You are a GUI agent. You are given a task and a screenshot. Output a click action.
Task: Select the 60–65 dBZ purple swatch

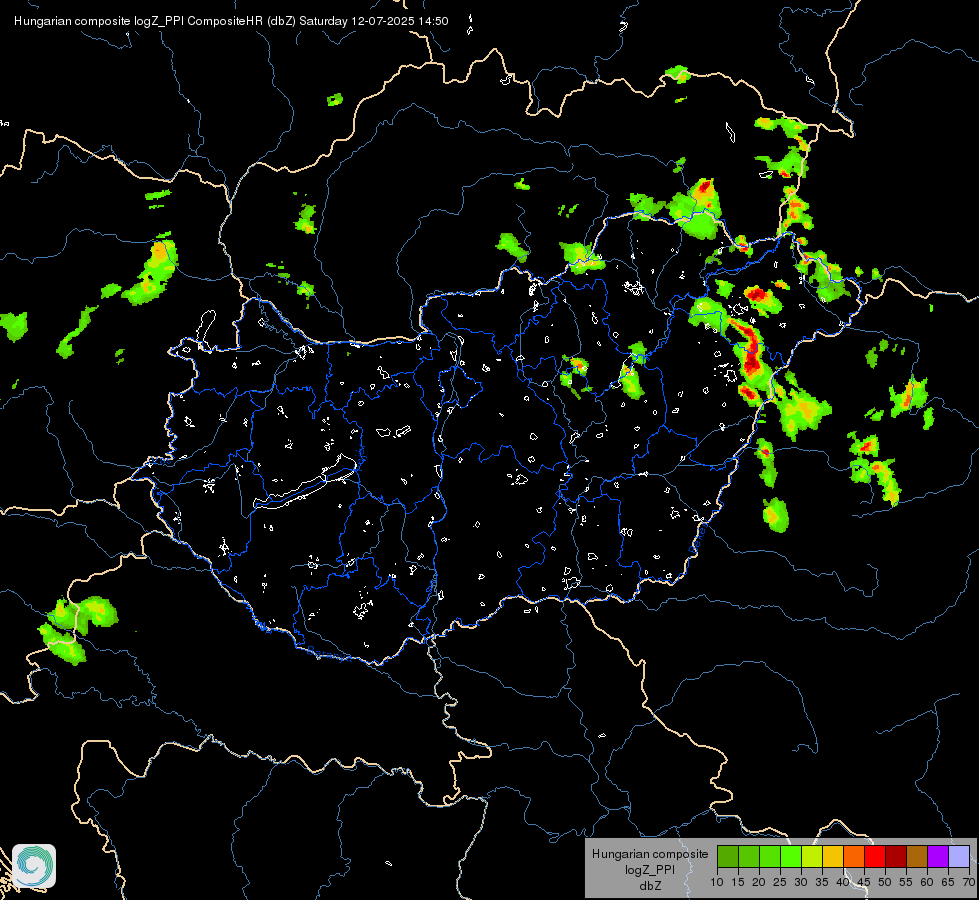[938, 856]
